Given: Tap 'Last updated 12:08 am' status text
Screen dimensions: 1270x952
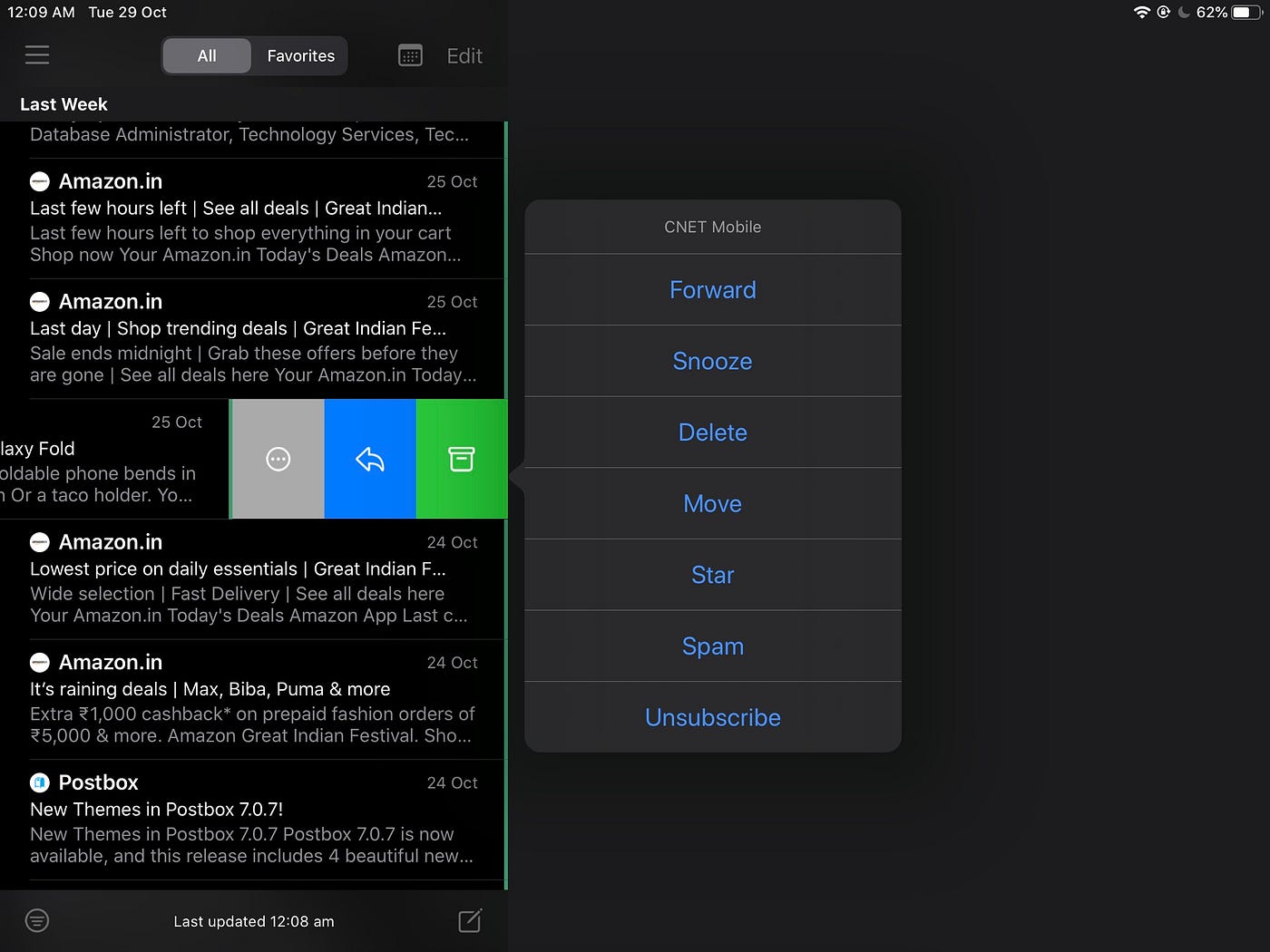Looking at the screenshot, I should click(x=254, y=921).
